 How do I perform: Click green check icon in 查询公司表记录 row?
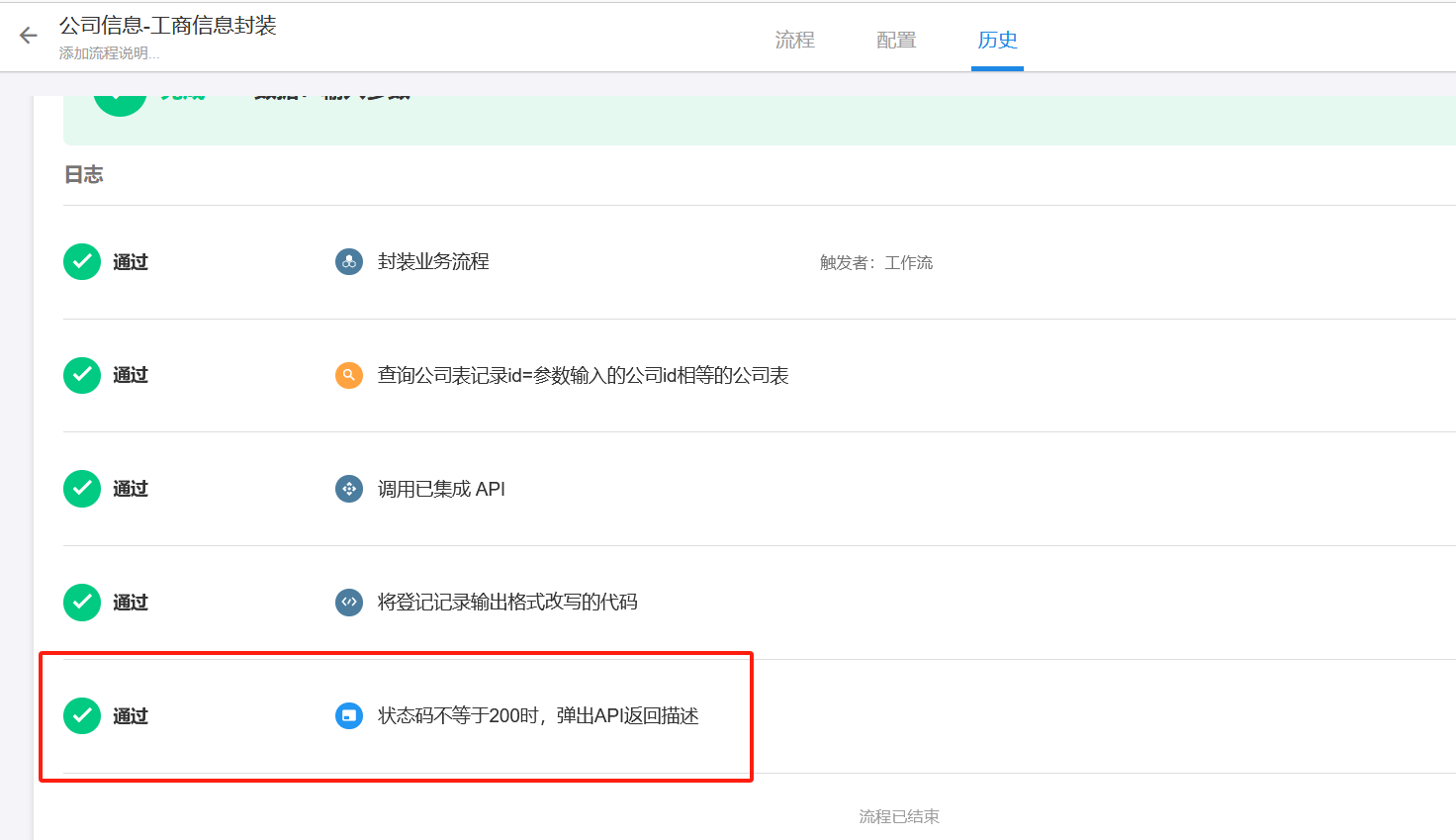[82, 376]
